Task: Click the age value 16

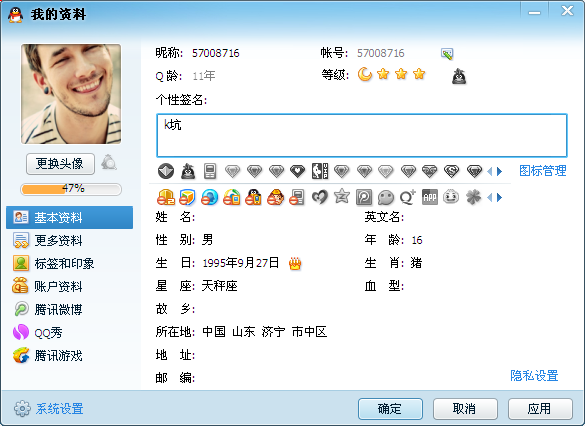Action: pyautogui.click(x=417, y=240)
